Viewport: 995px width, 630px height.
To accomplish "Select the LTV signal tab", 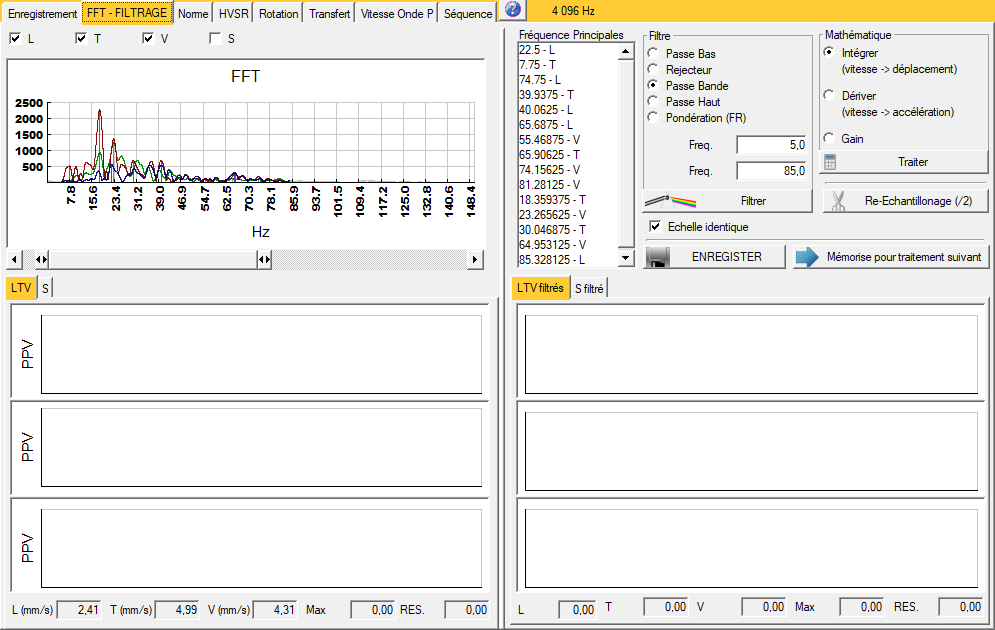I will (21, 287).
